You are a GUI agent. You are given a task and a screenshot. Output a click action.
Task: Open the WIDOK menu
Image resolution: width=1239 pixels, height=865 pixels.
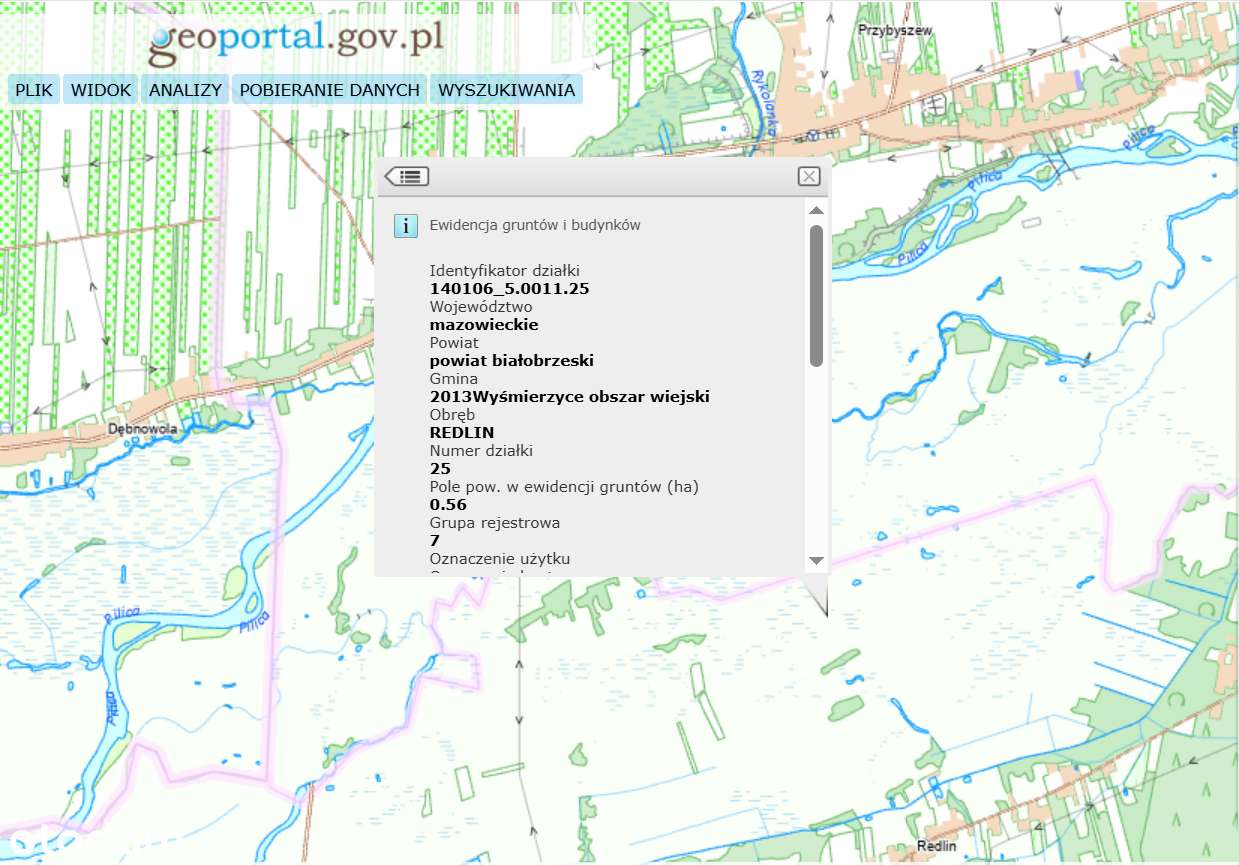coord(100,89)
